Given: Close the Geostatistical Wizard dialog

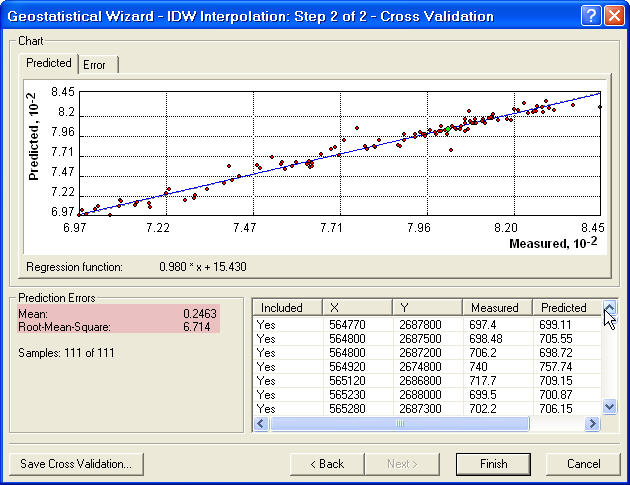Looking at the screenshot, I should pyautogui.click(x=612, y=15).
